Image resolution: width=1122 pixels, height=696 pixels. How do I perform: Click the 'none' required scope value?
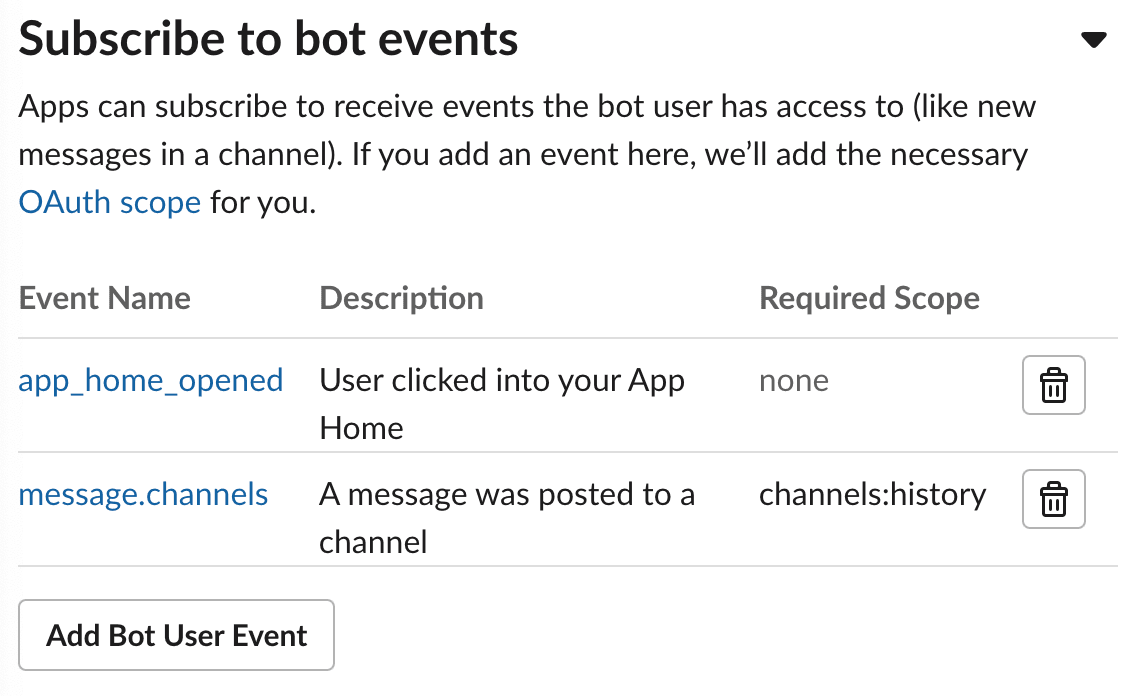coord(794,380)
